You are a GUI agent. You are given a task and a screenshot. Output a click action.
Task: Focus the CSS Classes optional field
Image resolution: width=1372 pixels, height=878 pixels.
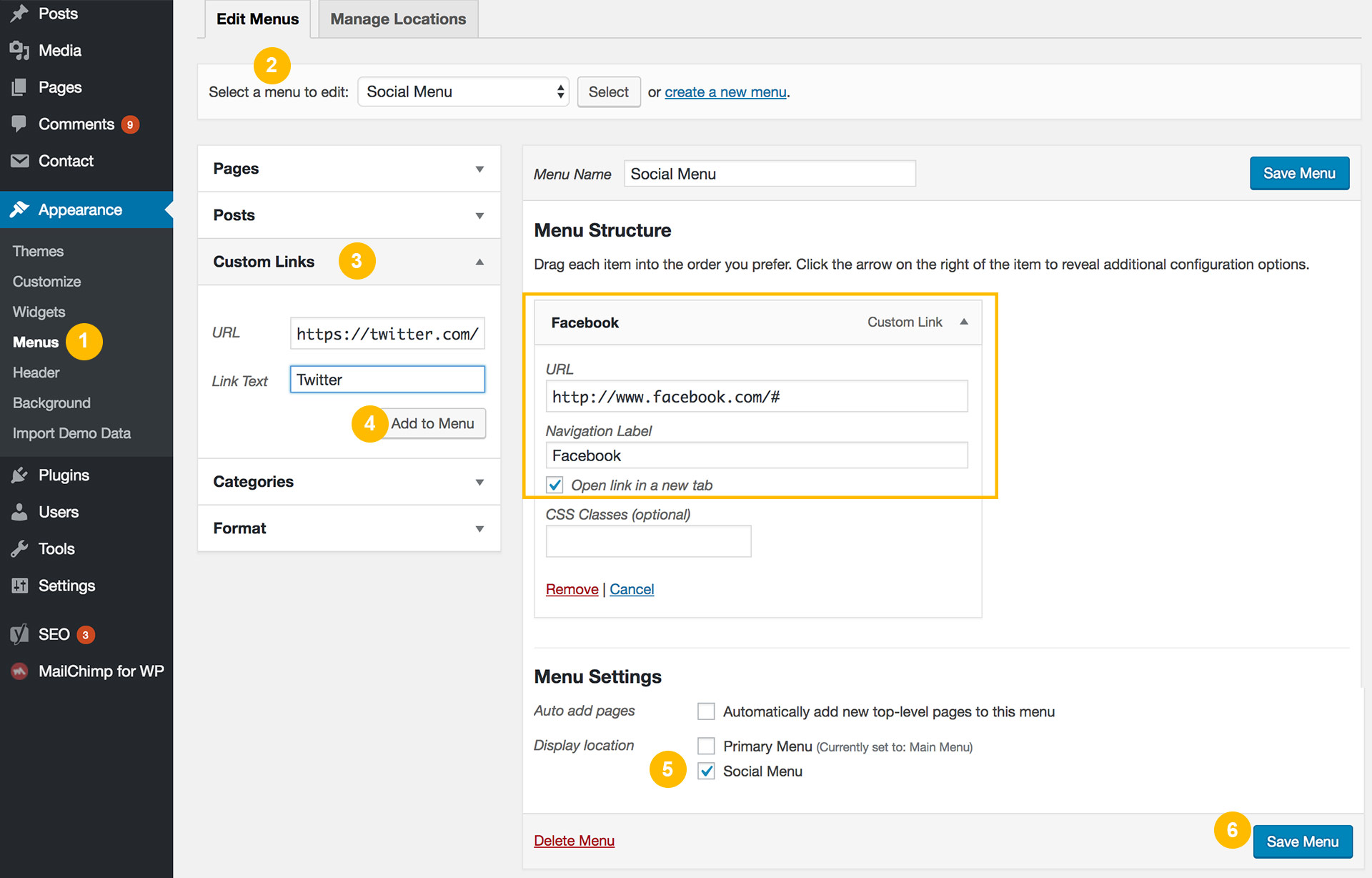click(x=648, y=541)
